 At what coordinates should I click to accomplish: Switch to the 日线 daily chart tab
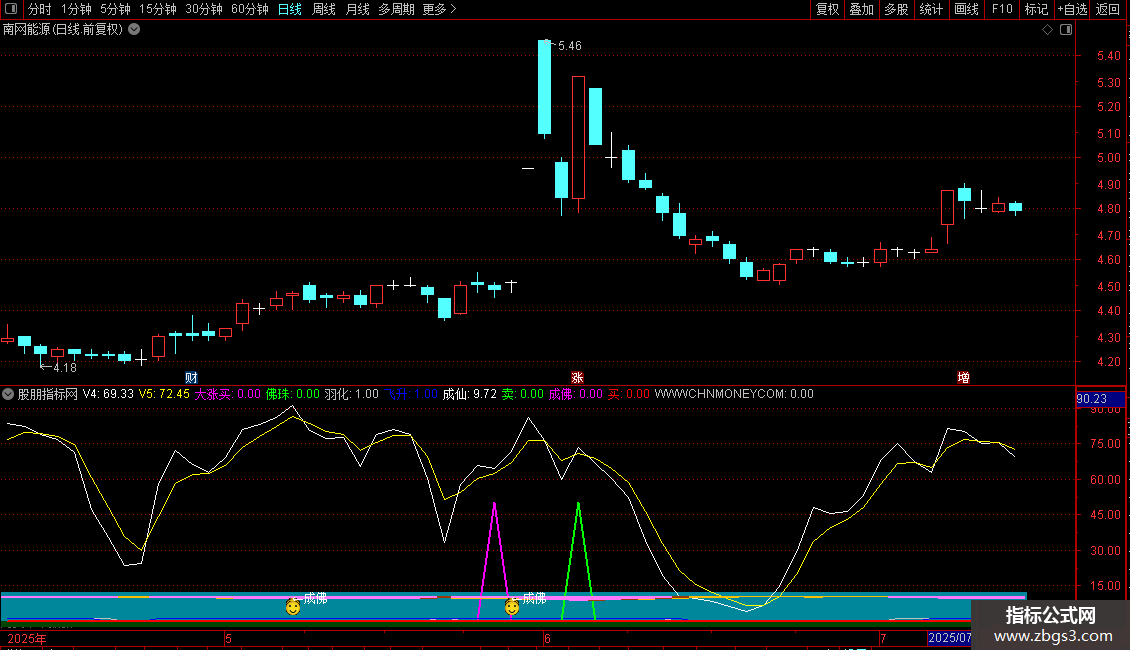pyautogui.click(x=289, y=9)
